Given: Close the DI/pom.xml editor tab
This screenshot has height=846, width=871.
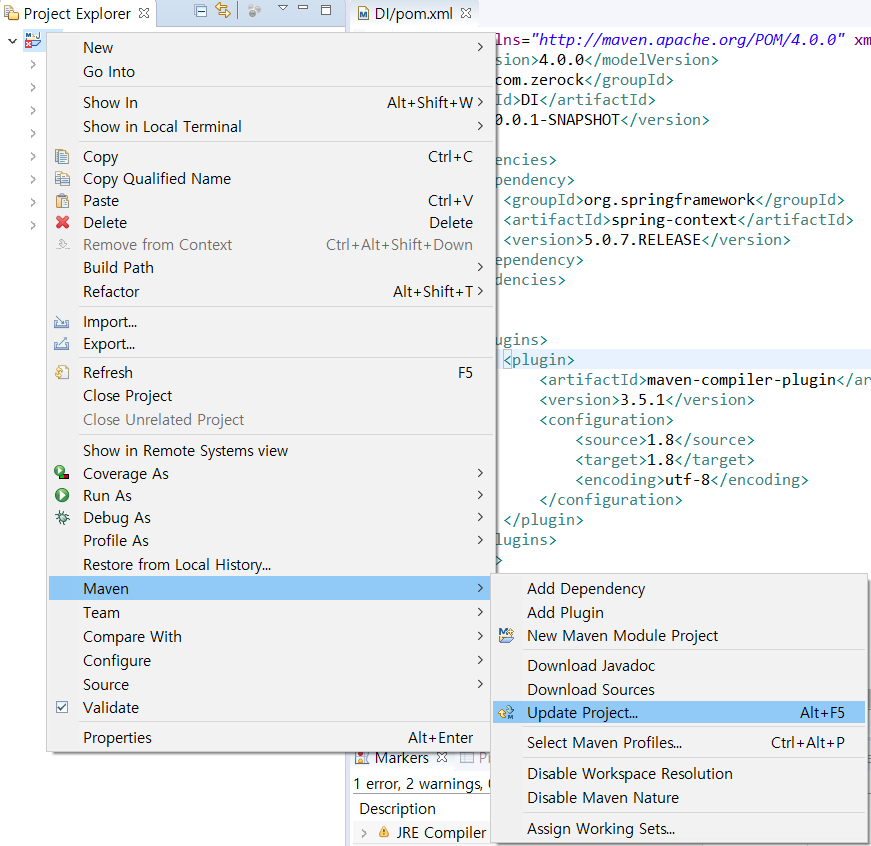Looking at the screenshot, I should pos(466,13).
